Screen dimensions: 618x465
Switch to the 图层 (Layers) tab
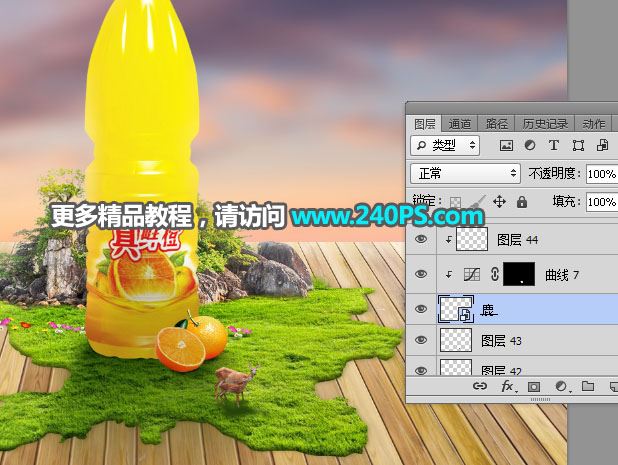[424, 124]
